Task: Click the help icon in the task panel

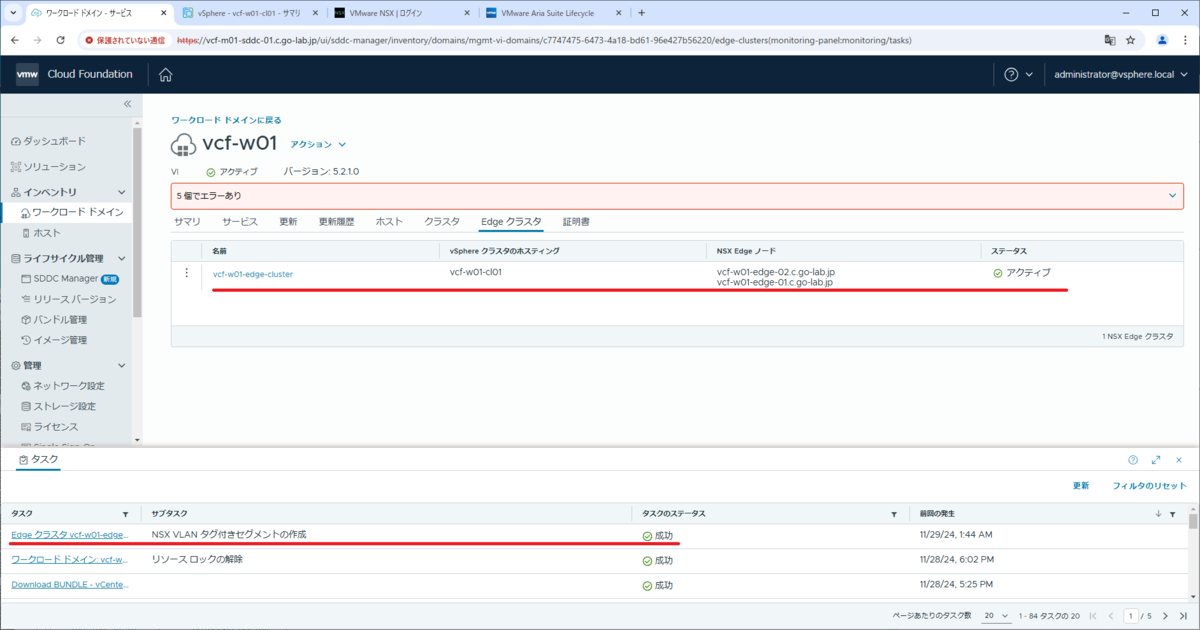Action: point(1133,460)
